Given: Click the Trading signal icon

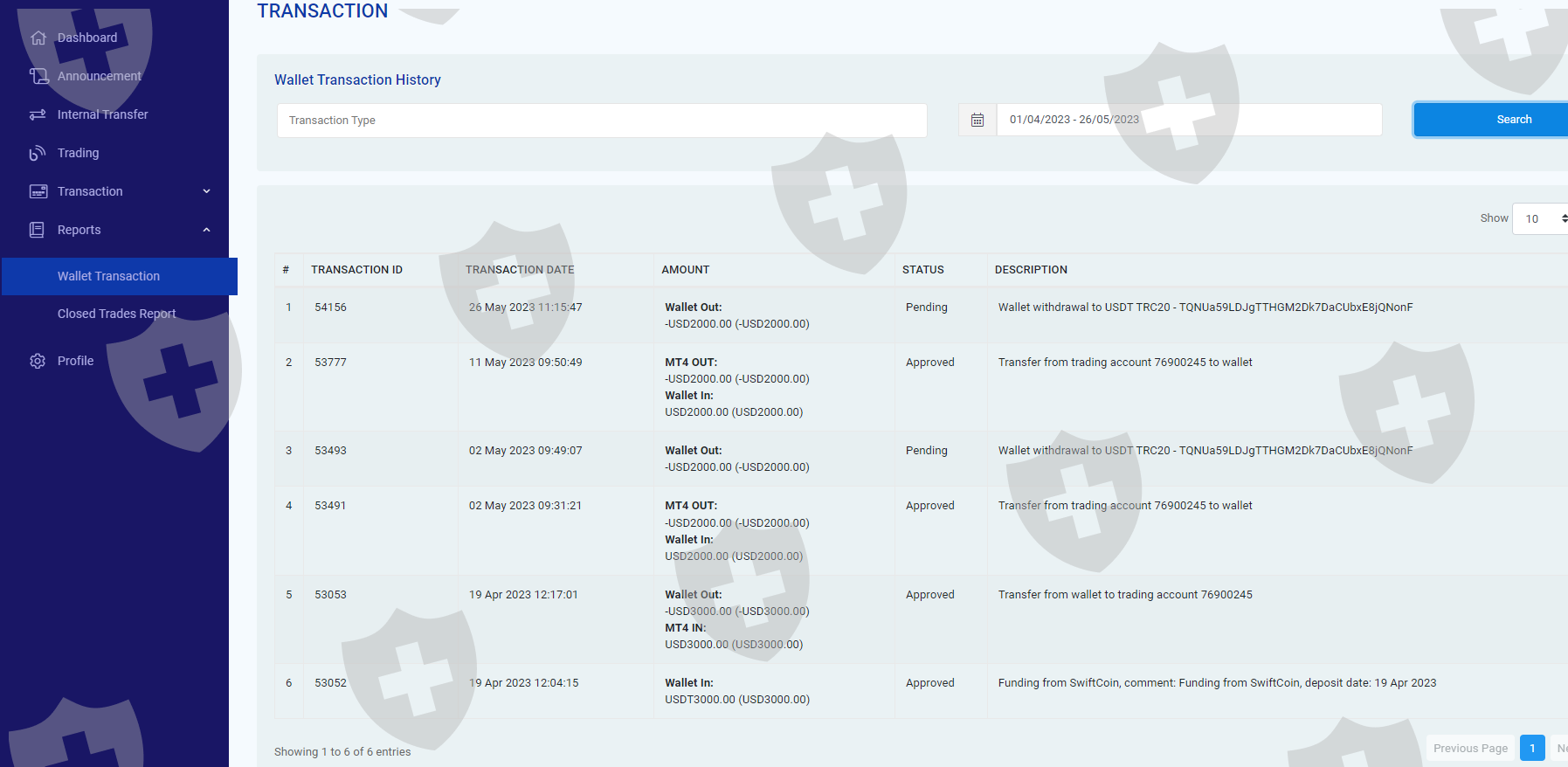Looking at the screenshot, I should tap(38, 153).
